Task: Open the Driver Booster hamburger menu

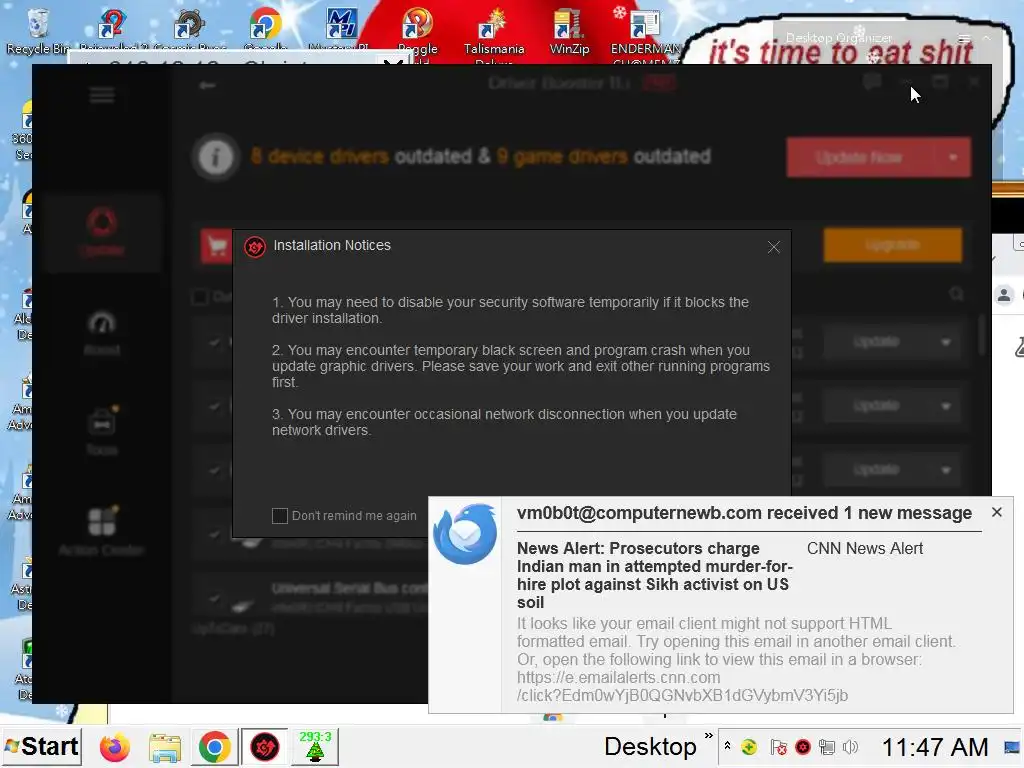Action: pyautogui.click(x=102, y=95)
